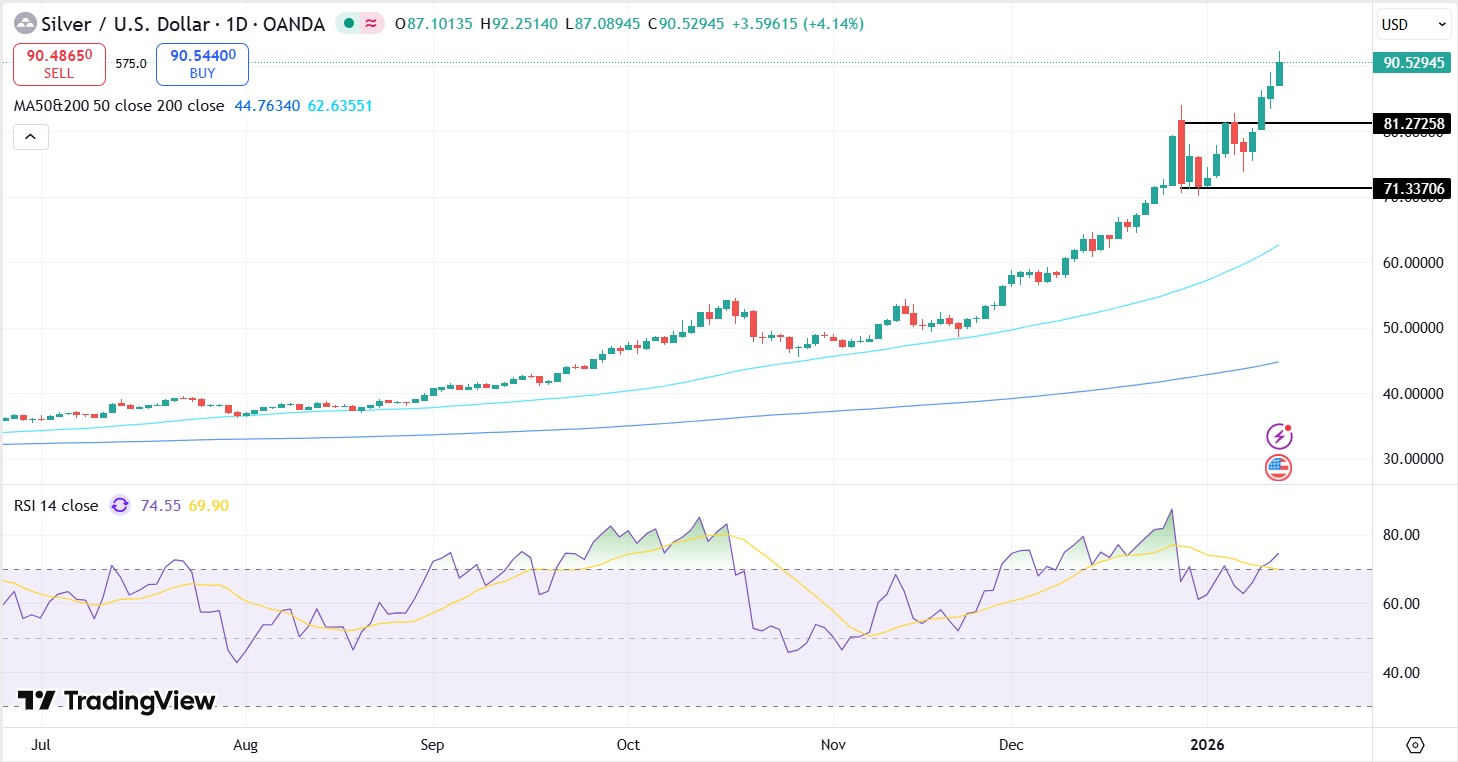Viewport: 1458px width, 762px height.
Task: Open the US flag economic event icon
Action: (1279, 467)
